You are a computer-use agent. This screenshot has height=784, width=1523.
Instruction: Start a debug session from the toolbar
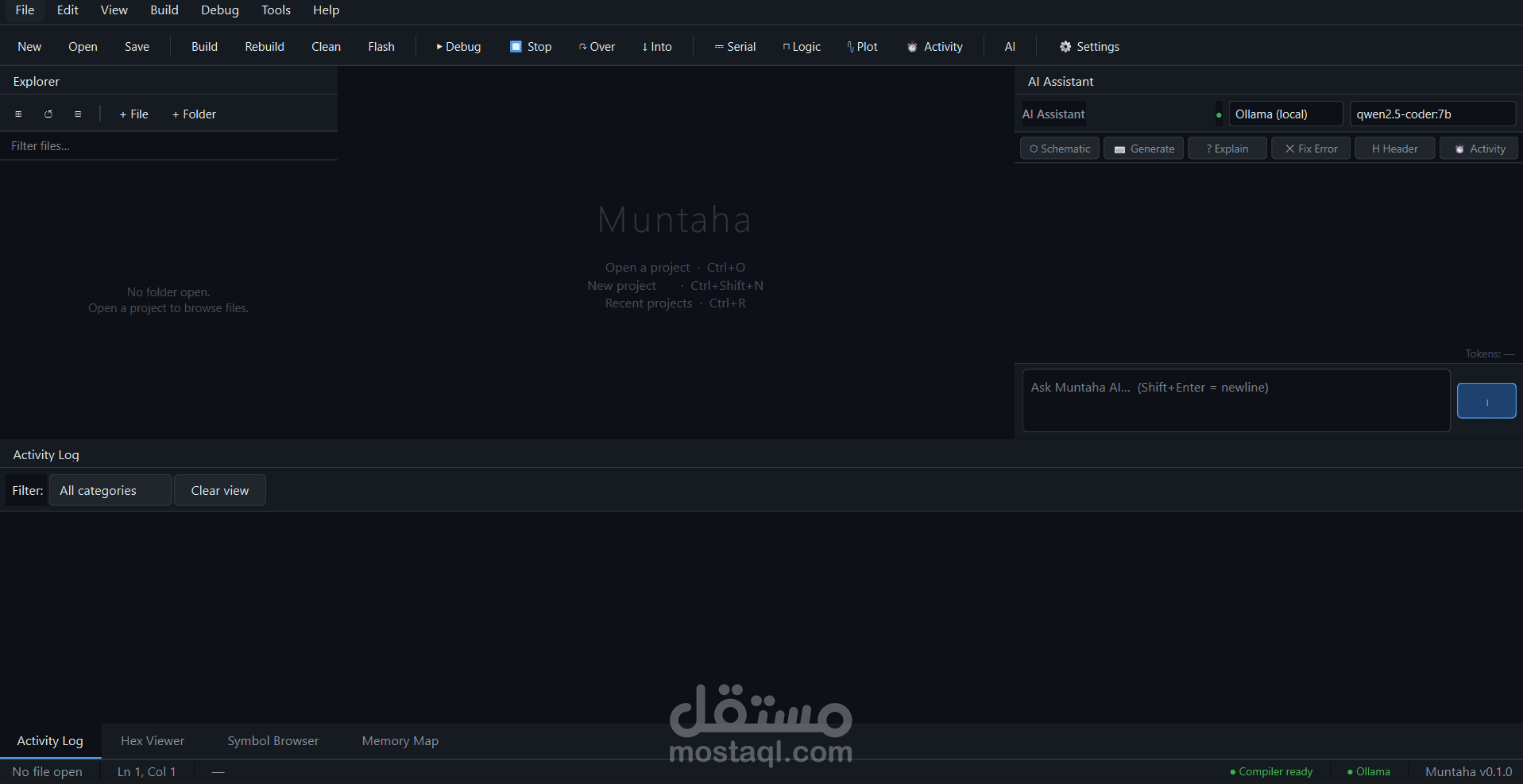[x=458, y=47]
